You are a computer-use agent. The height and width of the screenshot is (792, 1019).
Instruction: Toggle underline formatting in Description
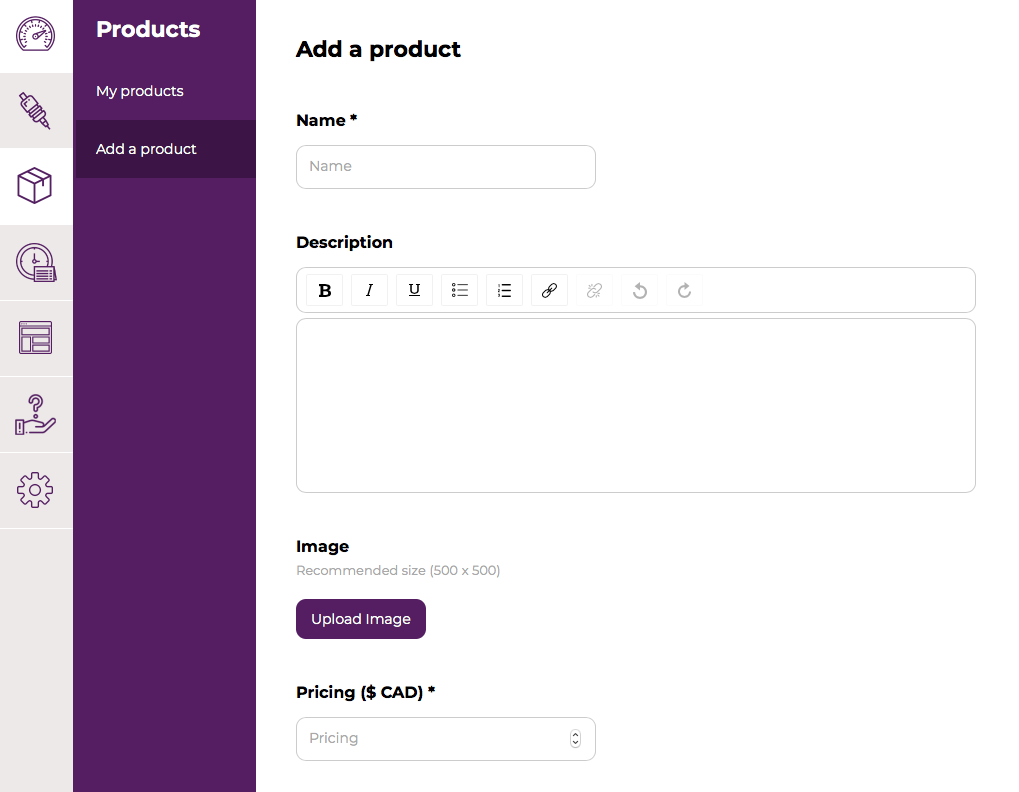[x=414, y=290]
